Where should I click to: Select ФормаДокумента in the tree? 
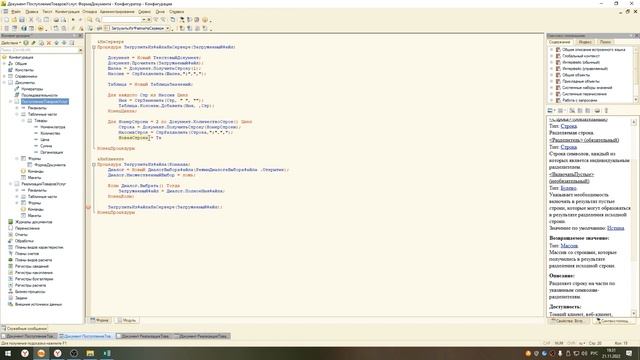pos(50,165)
